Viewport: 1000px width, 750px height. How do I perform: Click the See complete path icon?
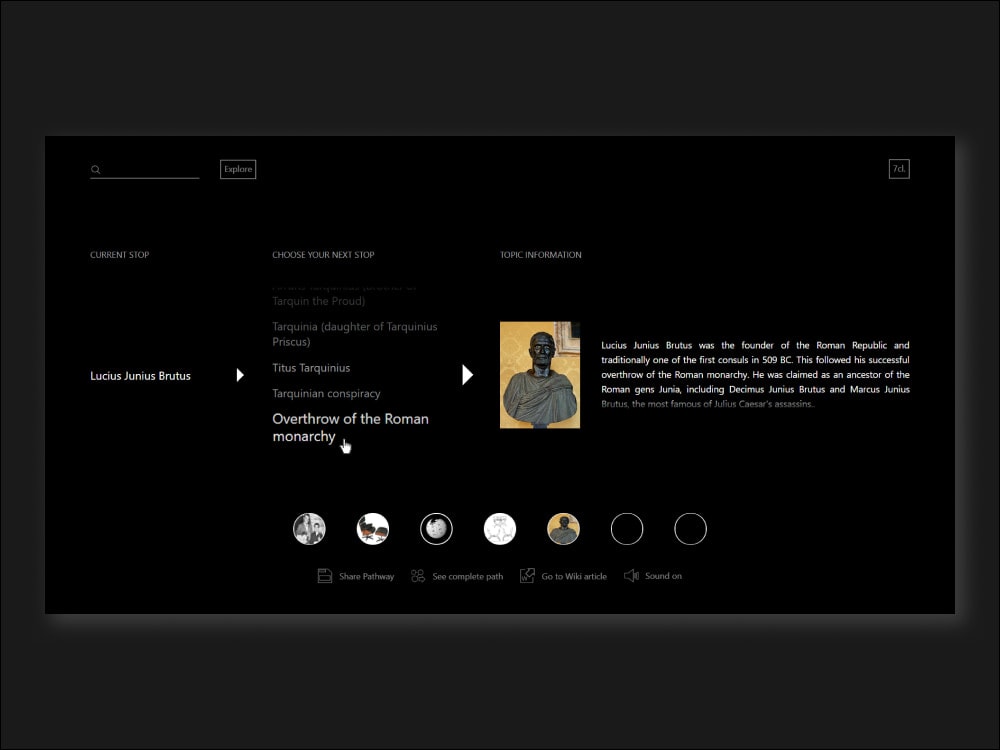(418, 576)
